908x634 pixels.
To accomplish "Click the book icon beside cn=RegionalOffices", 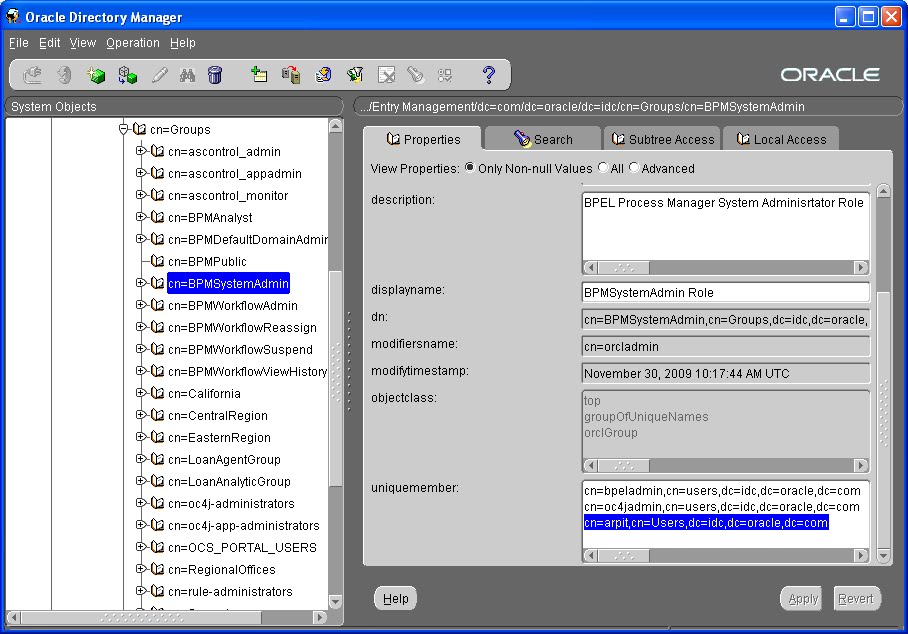I will coord(158,569).
